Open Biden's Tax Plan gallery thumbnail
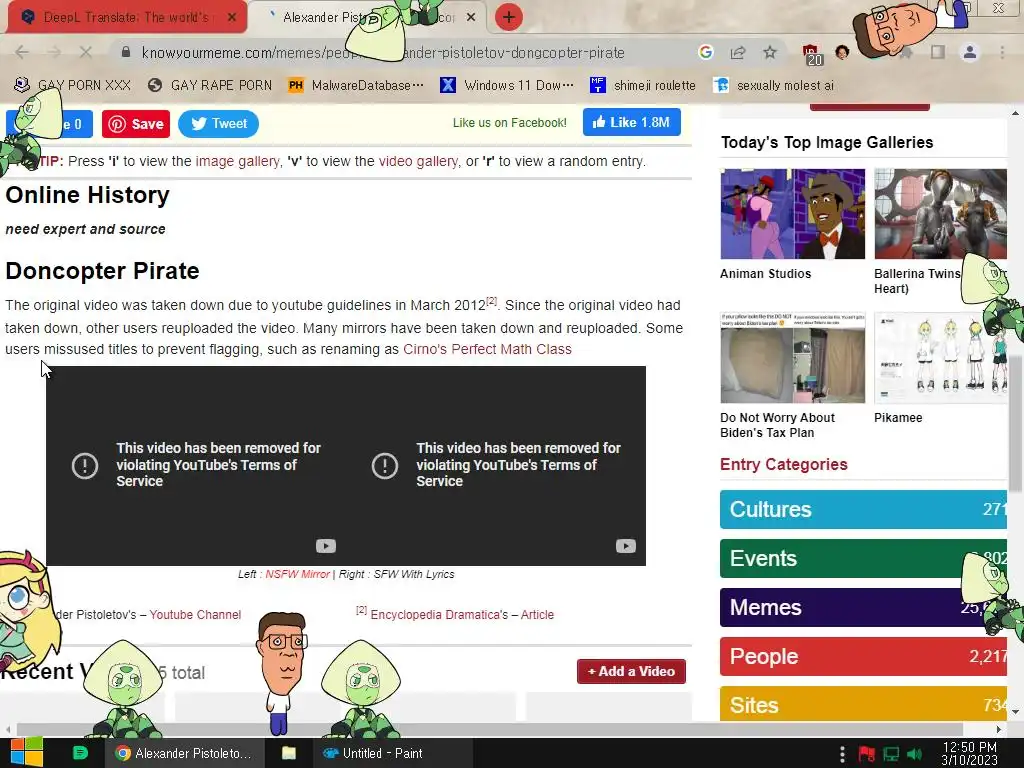The image size is (1024, 768). [x=793, y=358]
